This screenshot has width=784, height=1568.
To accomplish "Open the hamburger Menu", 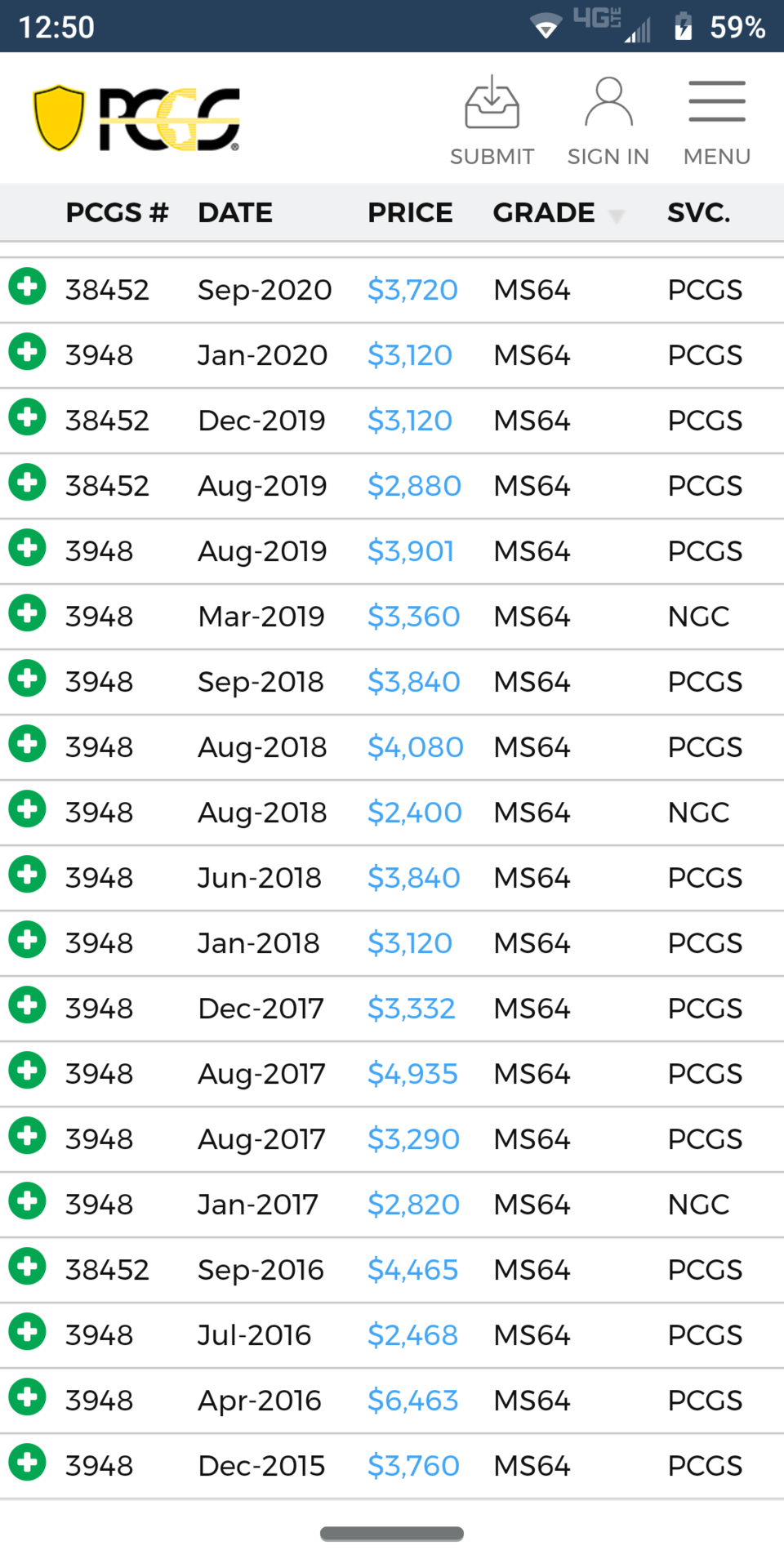I will pyautogui.click(x=717, y=101).
